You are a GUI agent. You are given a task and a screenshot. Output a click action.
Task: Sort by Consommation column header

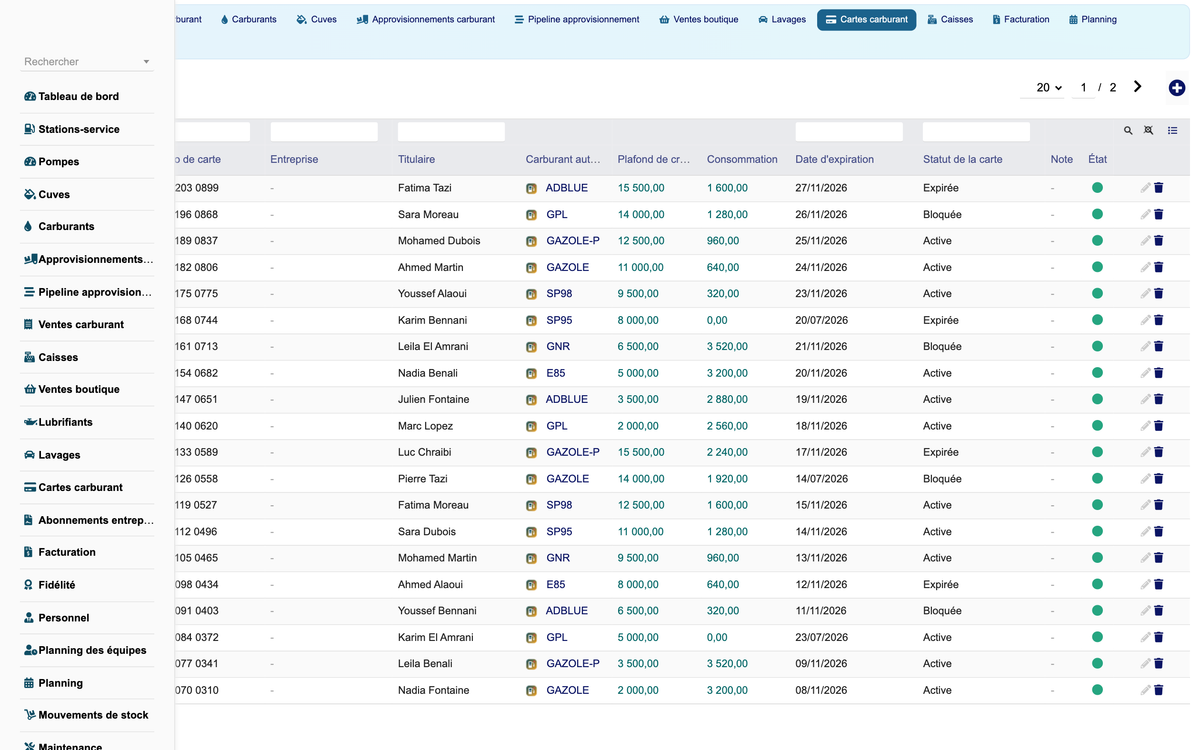tap(742, 159)
